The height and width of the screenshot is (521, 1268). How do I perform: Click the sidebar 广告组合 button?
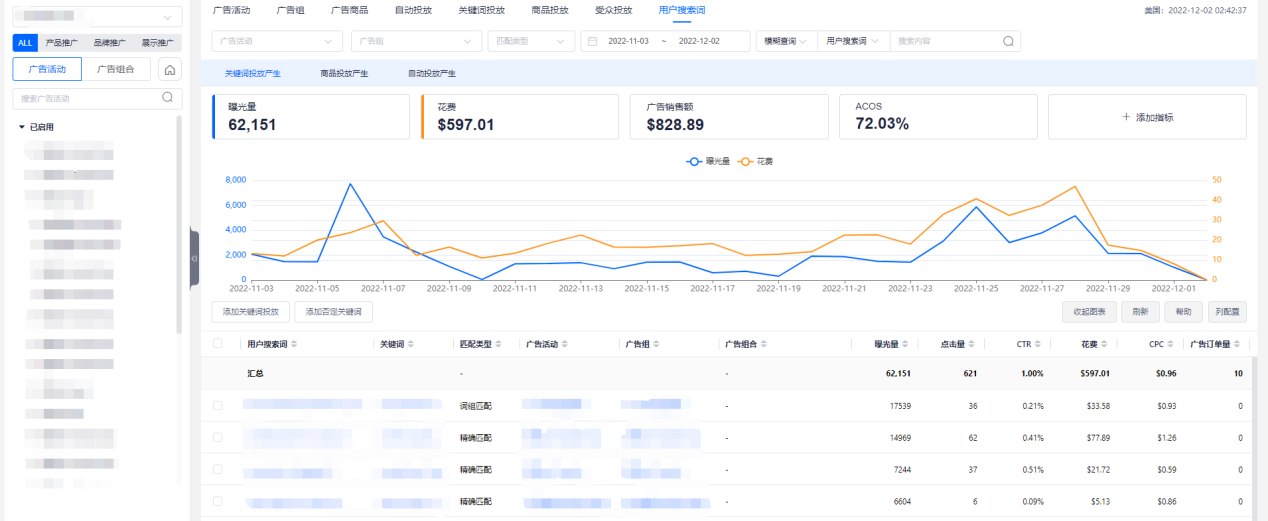[x=116, y=69]
